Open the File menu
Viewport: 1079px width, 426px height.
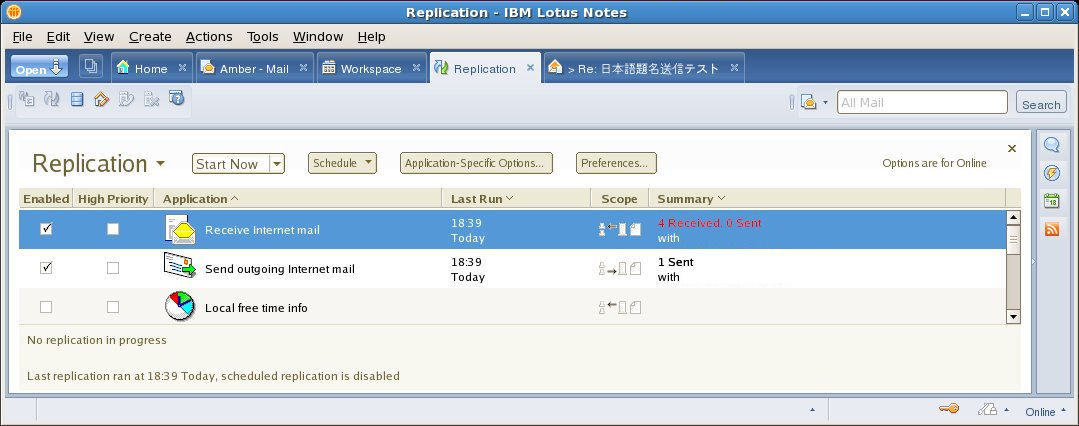point(23,36)
